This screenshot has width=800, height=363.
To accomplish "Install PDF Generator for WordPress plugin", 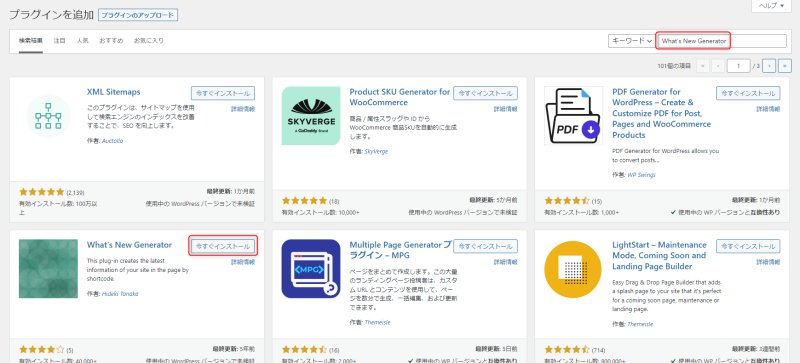I will pyautogui.click(x=748, y=93).
